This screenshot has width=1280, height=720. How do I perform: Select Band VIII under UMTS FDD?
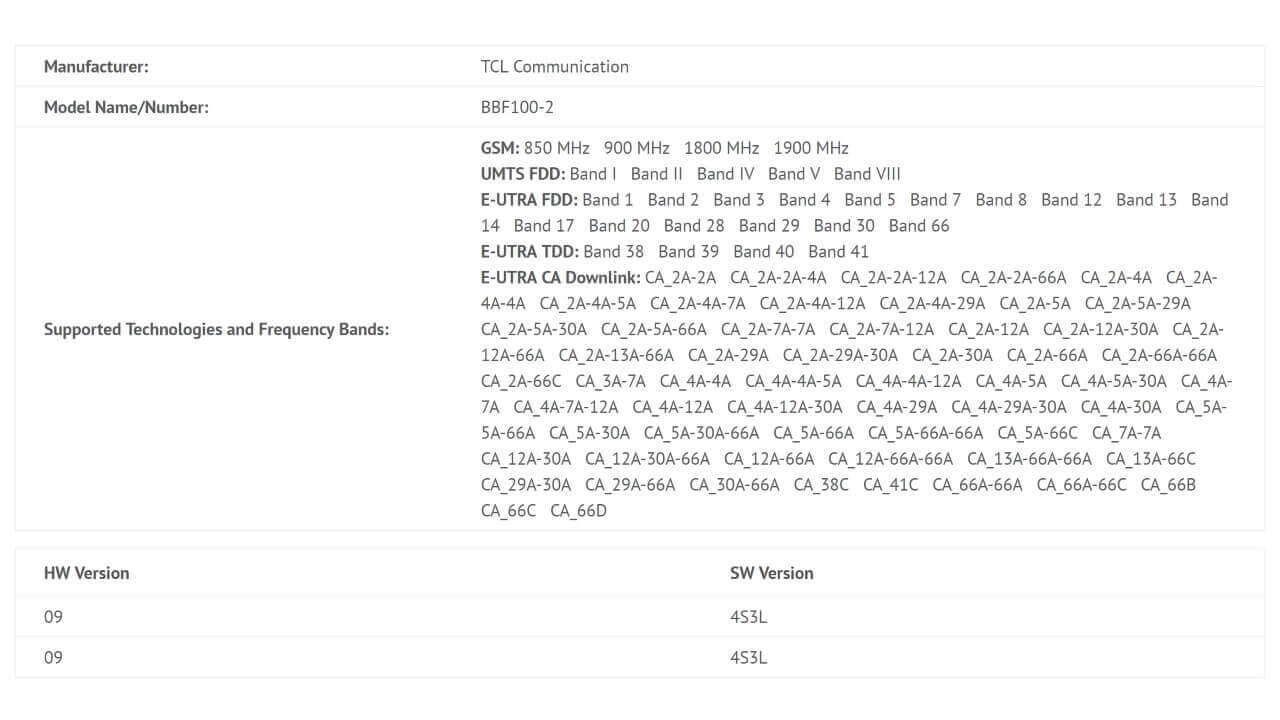tap(867, 174)
